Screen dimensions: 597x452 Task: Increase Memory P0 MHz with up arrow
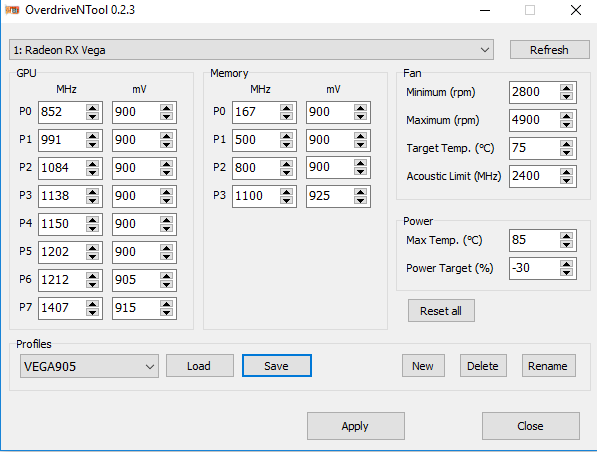point(286,108)
